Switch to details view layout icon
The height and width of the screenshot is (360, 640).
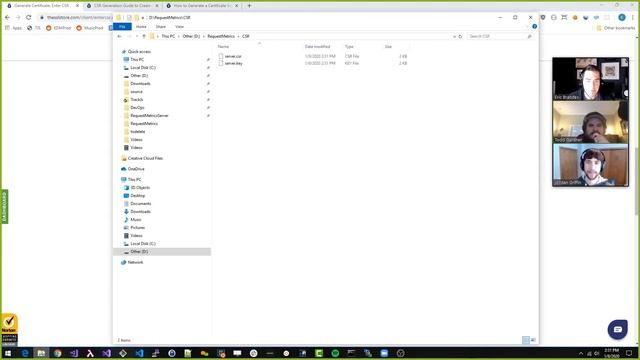526,340
